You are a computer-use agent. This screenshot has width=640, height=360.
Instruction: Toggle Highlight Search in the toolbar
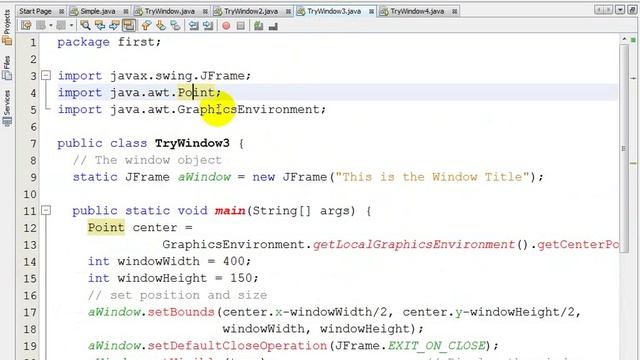tap(129, 26)
